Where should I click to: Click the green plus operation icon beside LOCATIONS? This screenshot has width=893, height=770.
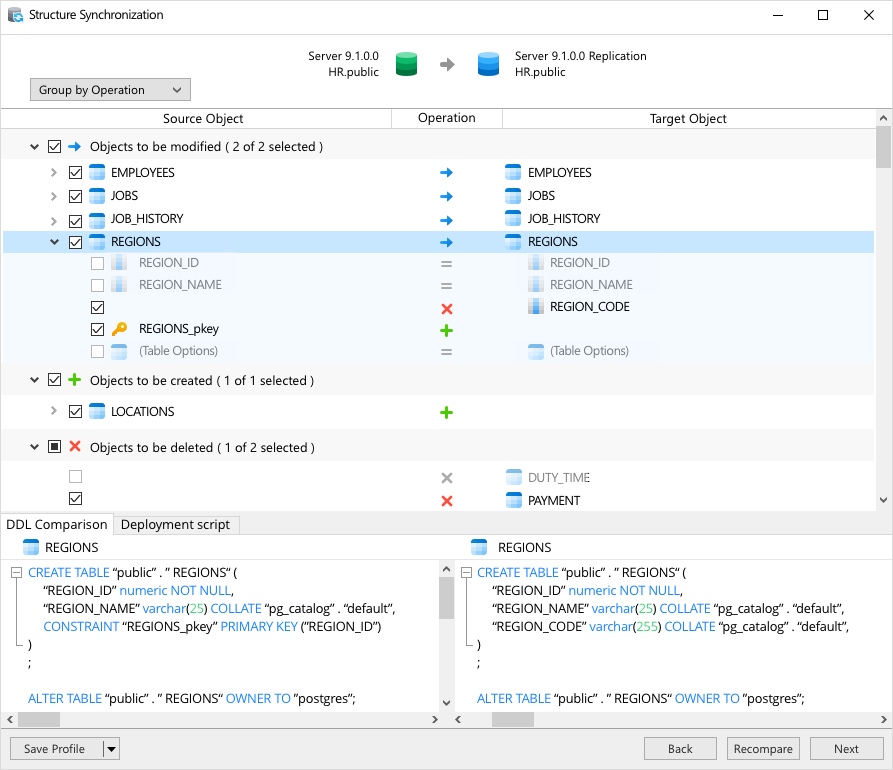[446, 410]
